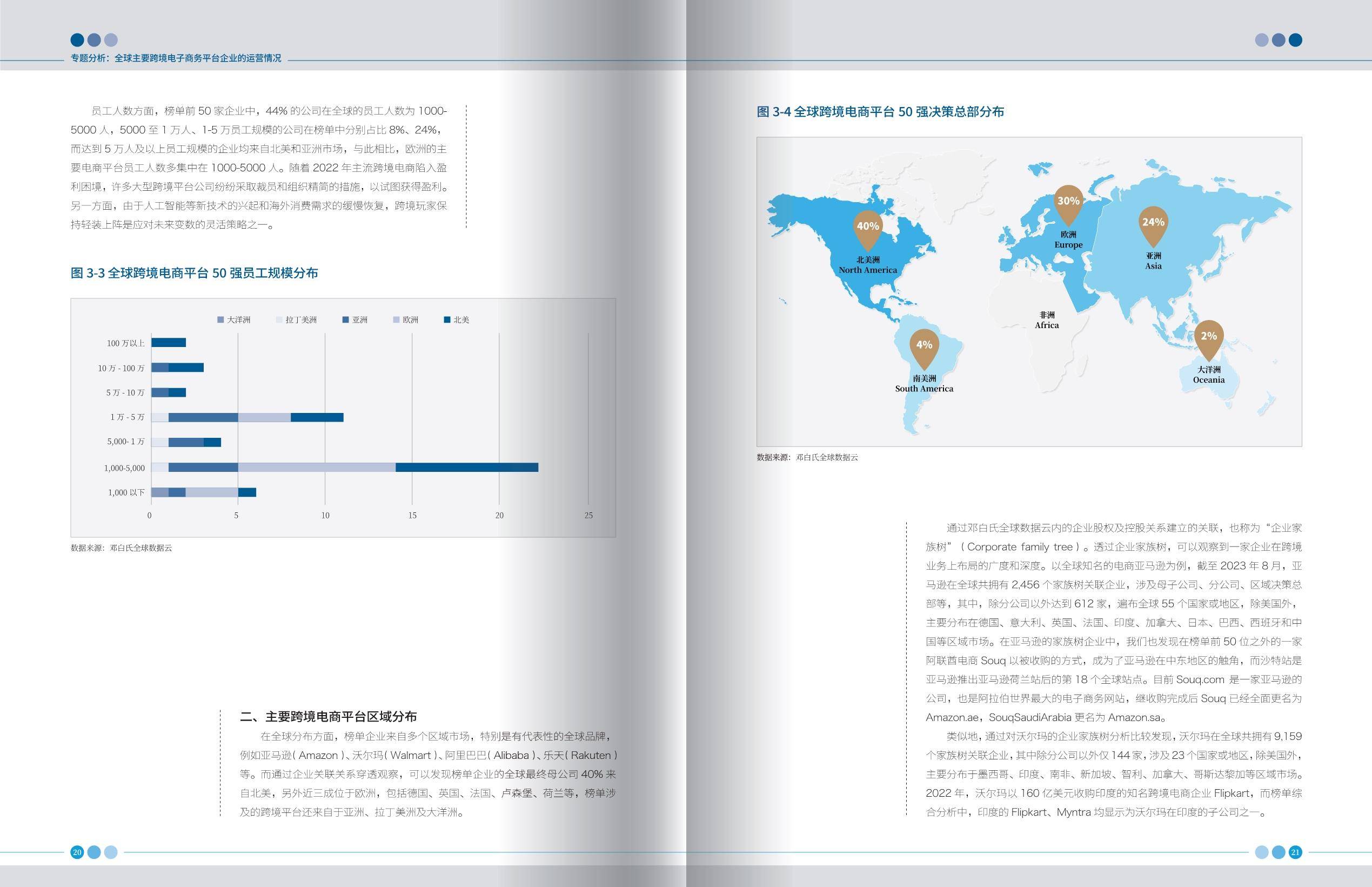The height and width of the screenshot is (887, 1372).
Task: Click the 南美洲 South America map label
Action: tap(924, 384)
